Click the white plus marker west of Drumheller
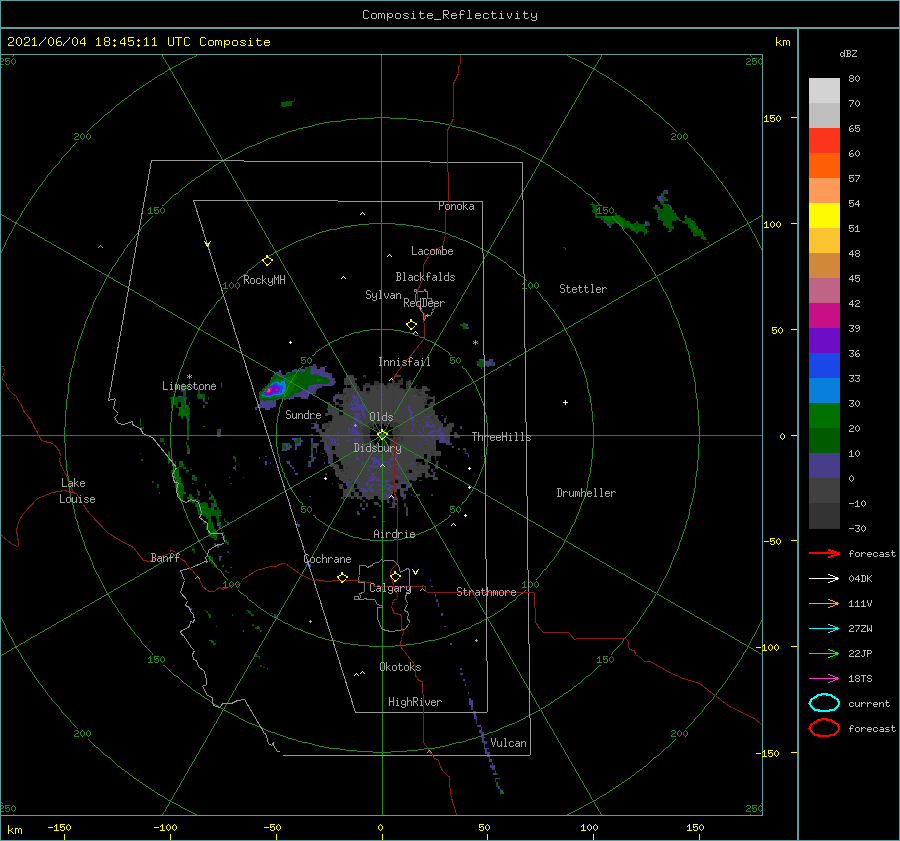The width and height of the screenshot is (900, 841). tap(565, 402)
